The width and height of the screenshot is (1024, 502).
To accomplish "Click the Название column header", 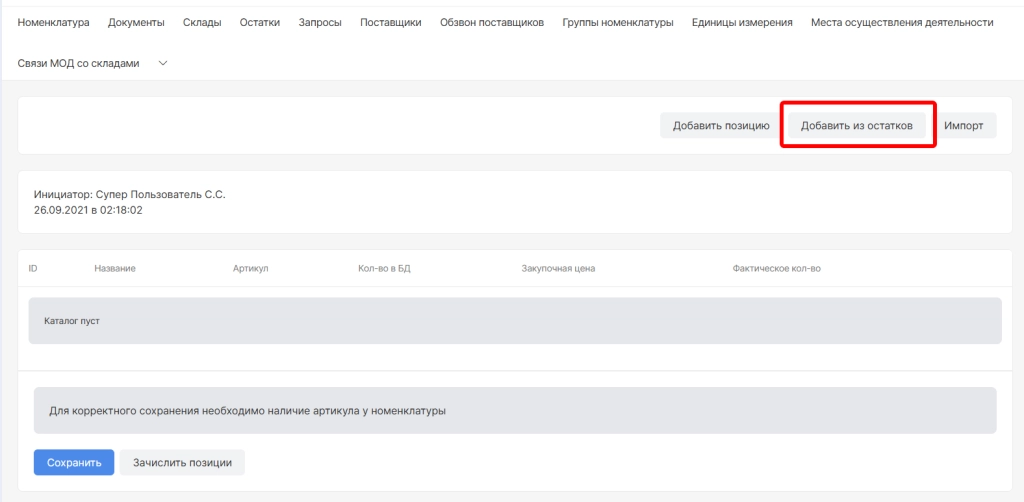I will pyautogui.click(x=115, y=269).
